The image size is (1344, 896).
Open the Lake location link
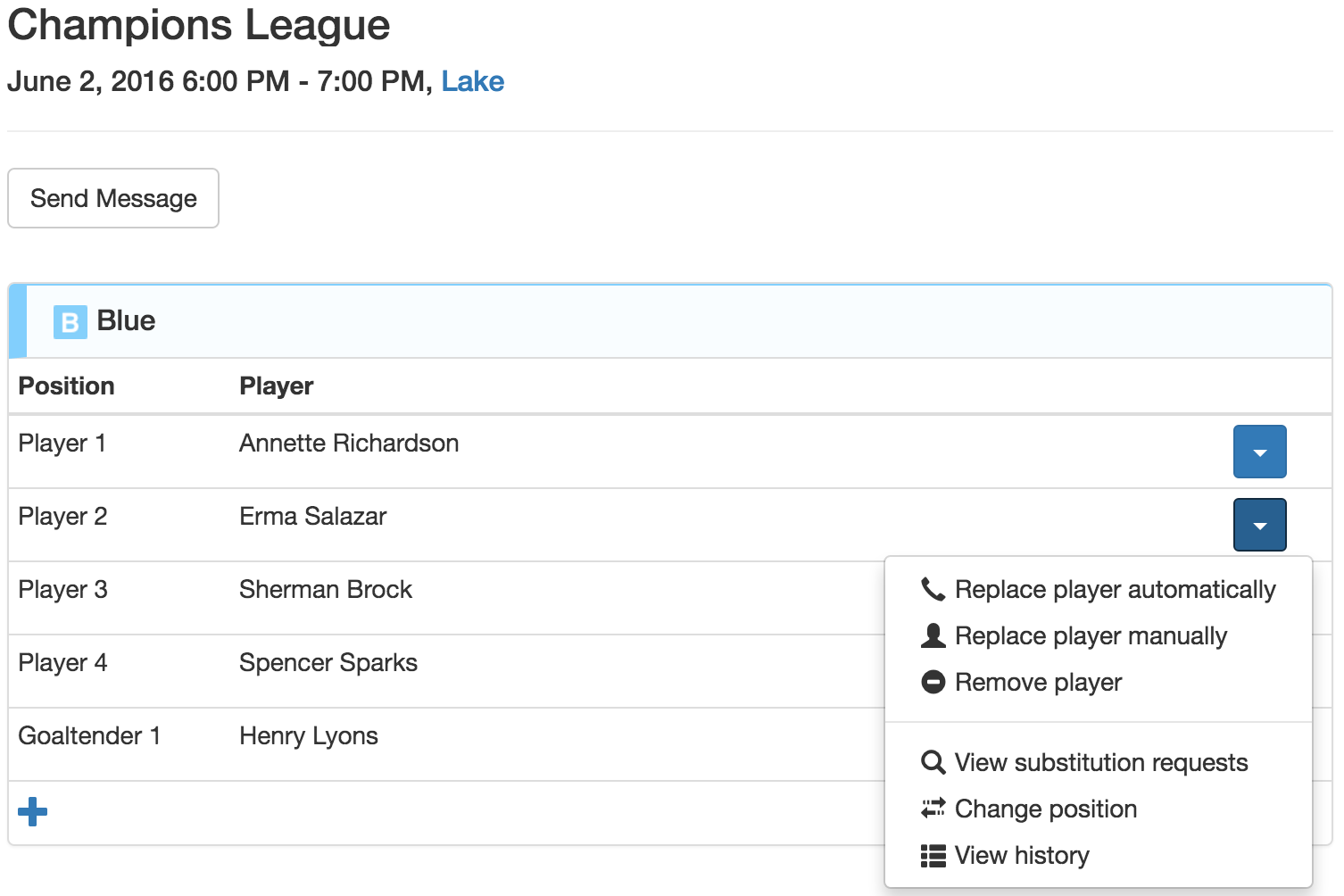coord(473,81)
